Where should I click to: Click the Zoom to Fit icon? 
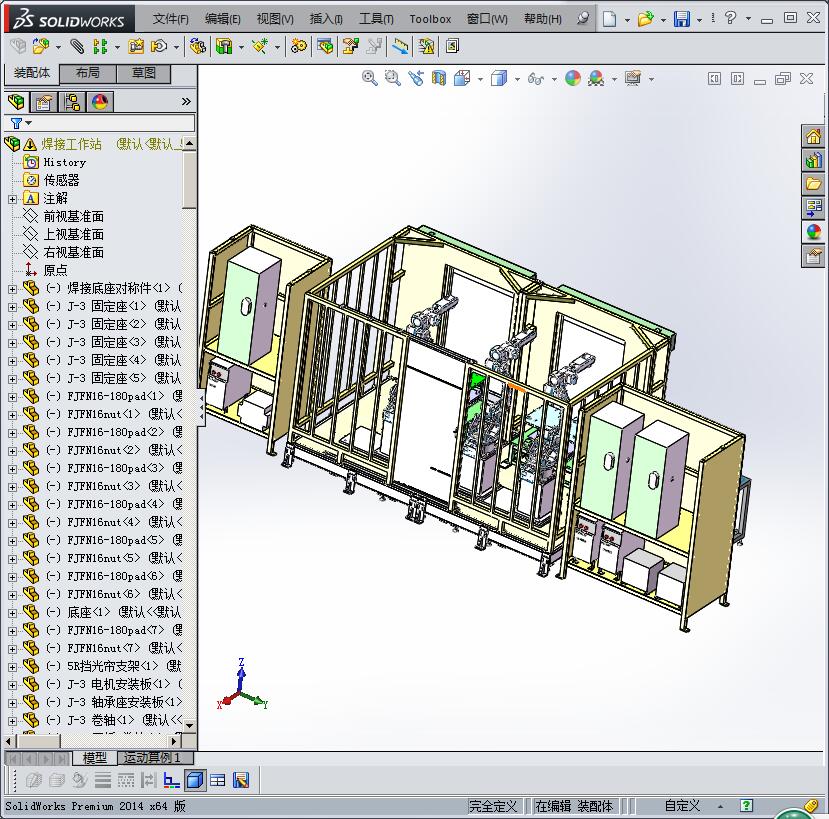[370, 79]
